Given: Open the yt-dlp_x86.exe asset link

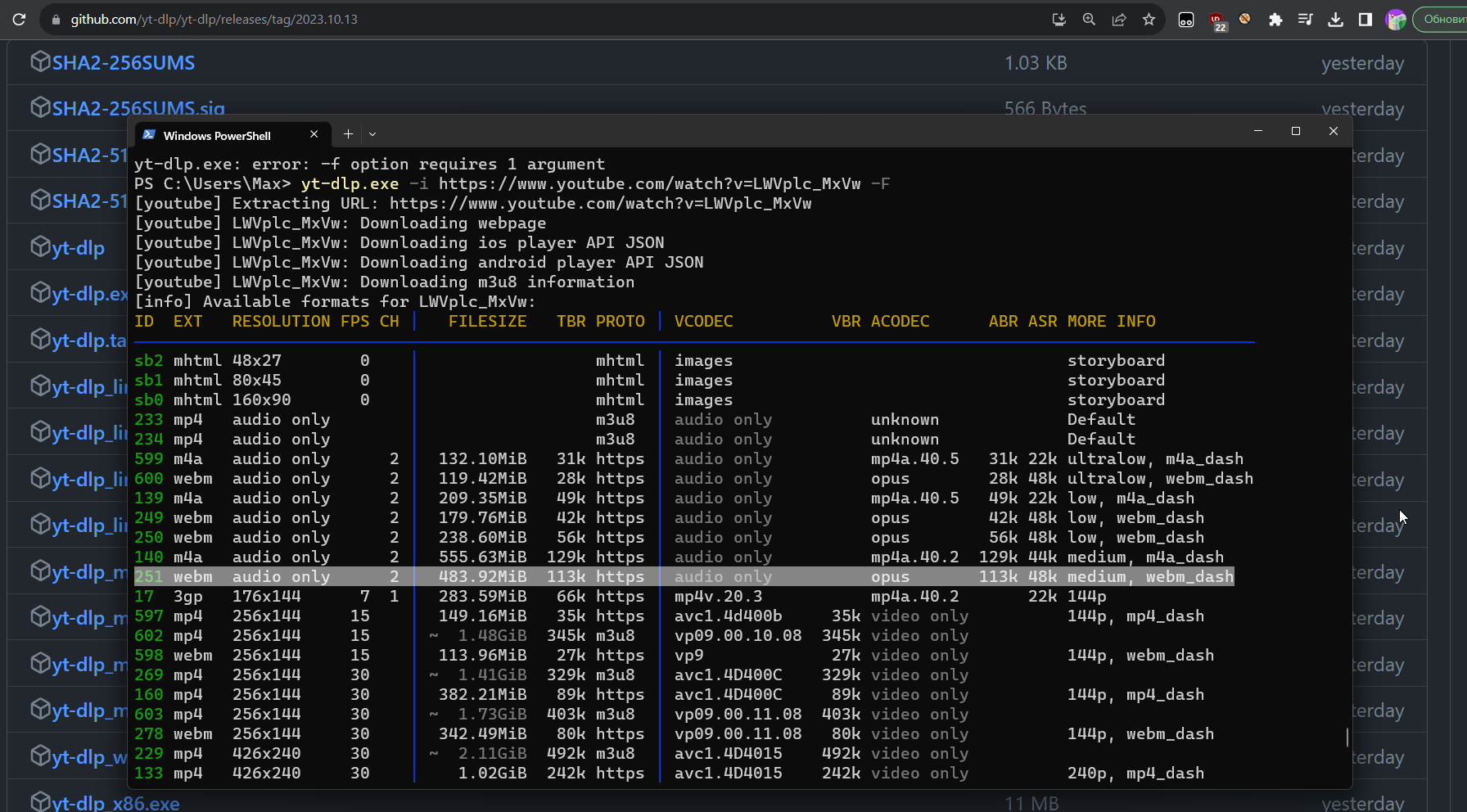Looking at the screenshot, I should 115,803.
